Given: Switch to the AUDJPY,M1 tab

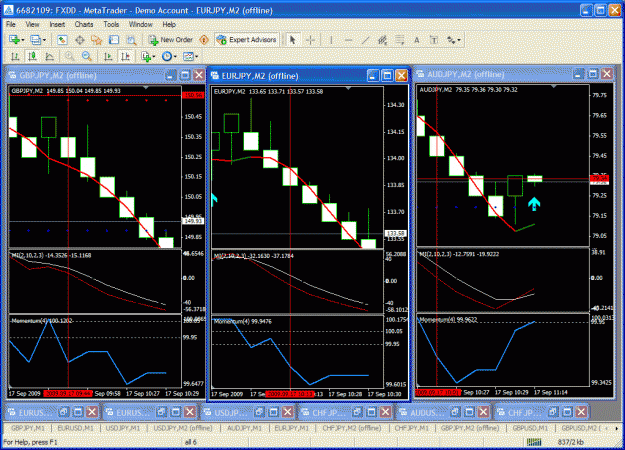Looking at the screenshot, I should point(244,428).
